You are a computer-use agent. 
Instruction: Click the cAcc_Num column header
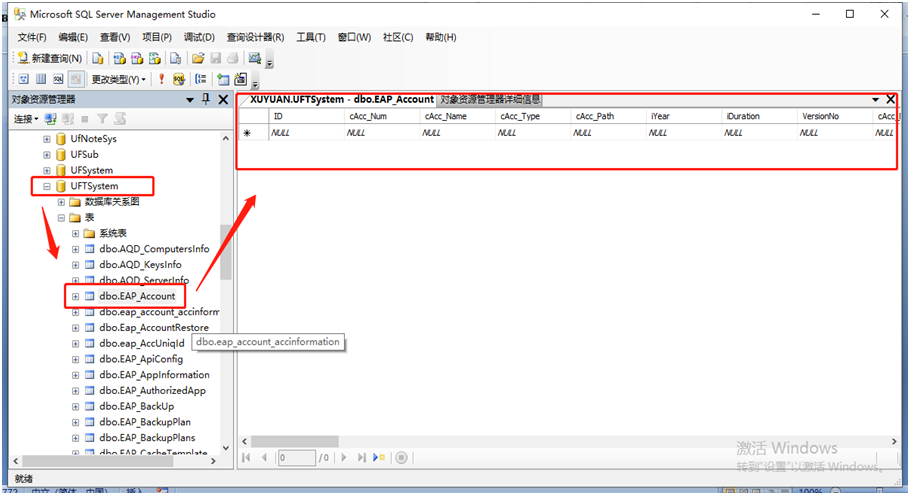[x=381, y=116]
